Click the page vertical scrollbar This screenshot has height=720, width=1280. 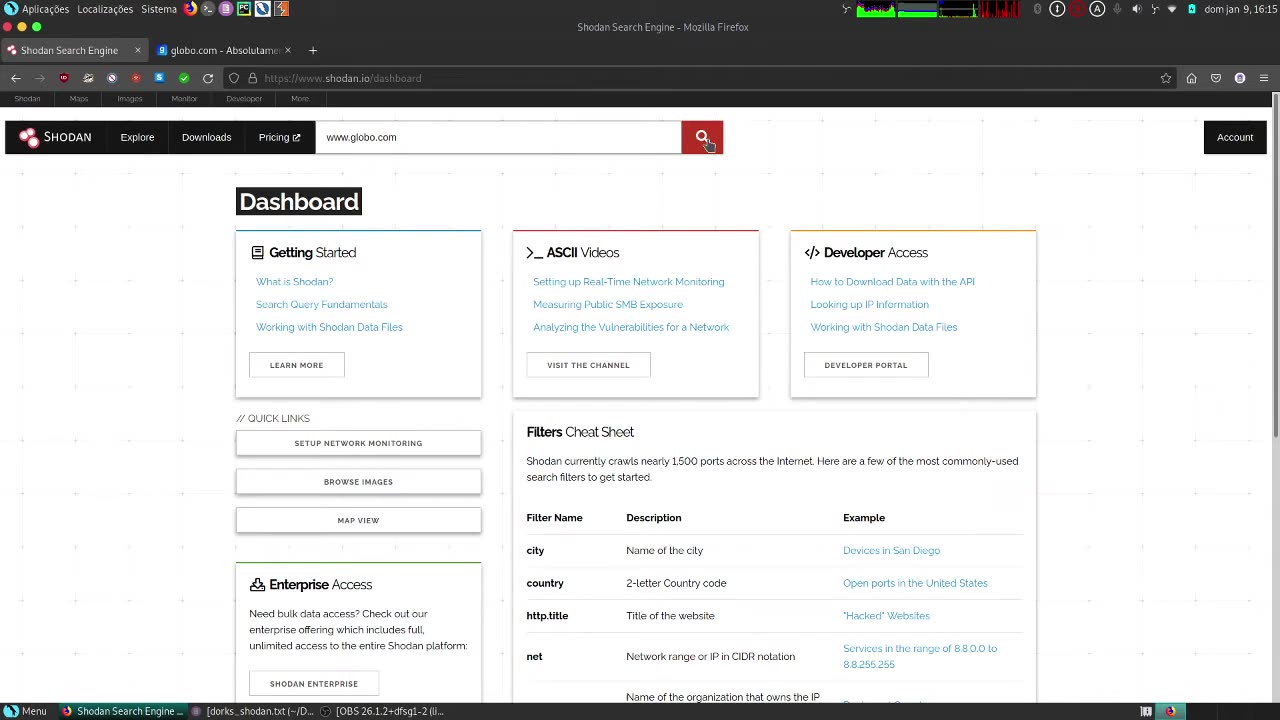pyautogui.click(x=1275, y=265)
